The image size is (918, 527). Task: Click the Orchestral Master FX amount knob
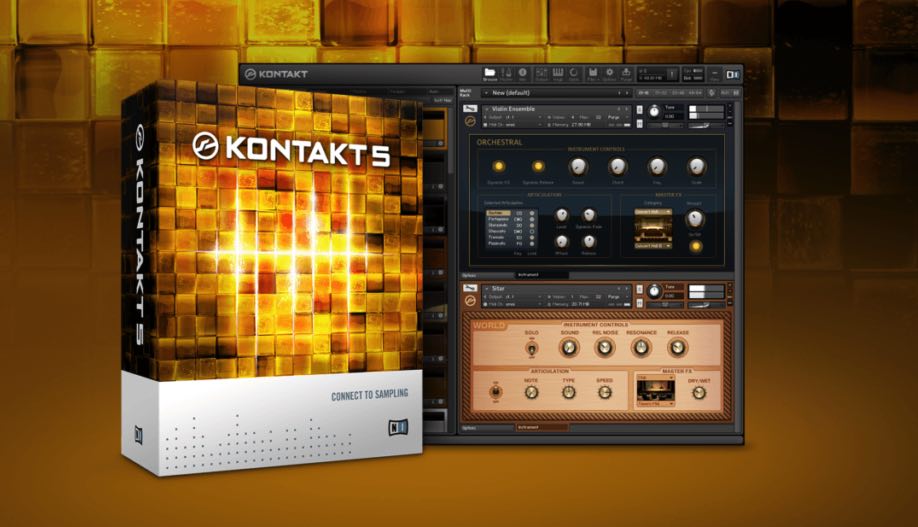[x=695, y=219]
